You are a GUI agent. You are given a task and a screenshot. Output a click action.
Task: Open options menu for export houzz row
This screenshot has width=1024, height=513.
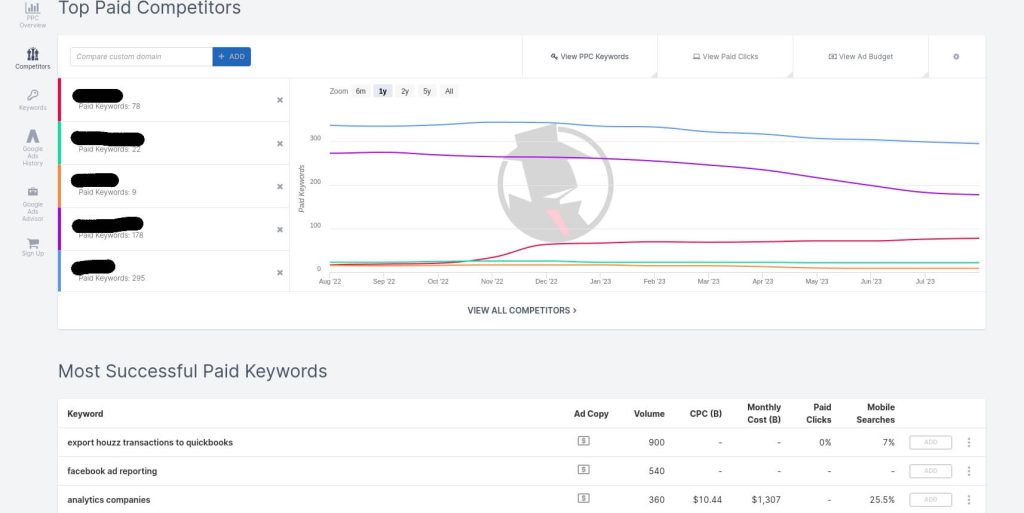[968, 442]
